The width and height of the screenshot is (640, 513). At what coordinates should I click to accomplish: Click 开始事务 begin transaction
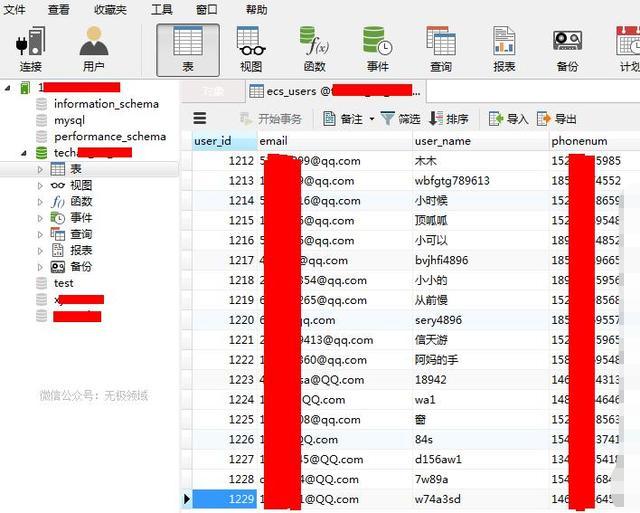pyautogui.click(x=271, y=119)
